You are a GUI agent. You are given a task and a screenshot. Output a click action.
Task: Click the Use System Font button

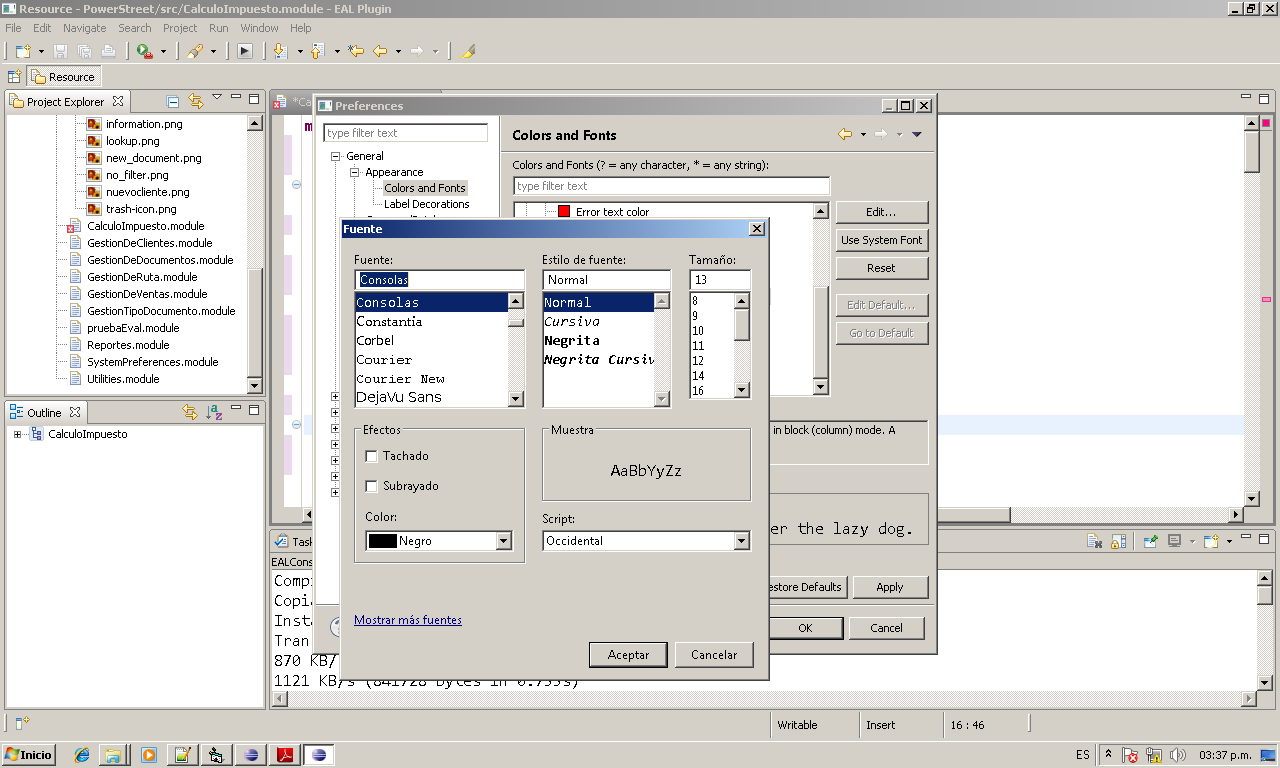tap(882, 240)
